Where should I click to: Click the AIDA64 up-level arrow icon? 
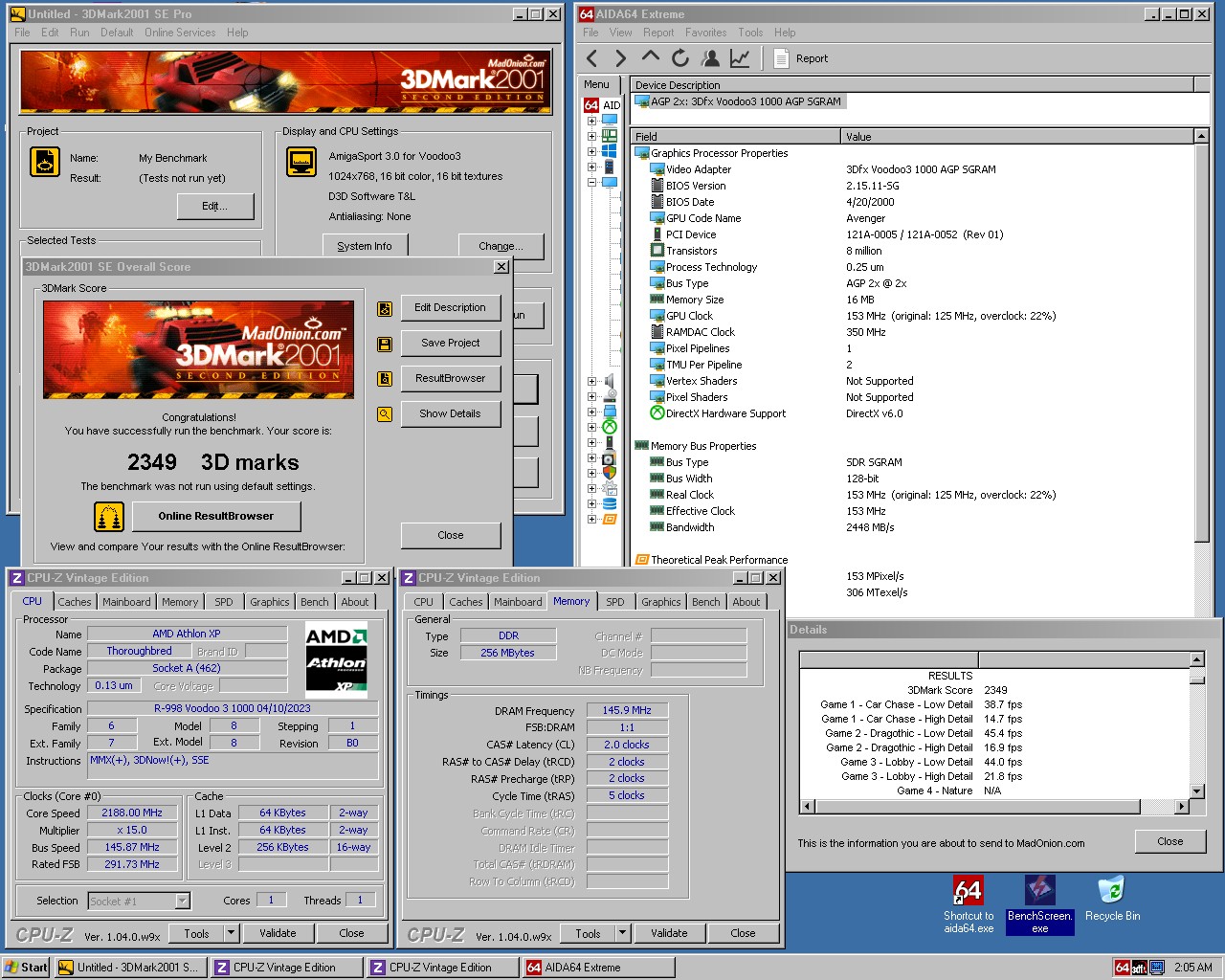point(651,57)
